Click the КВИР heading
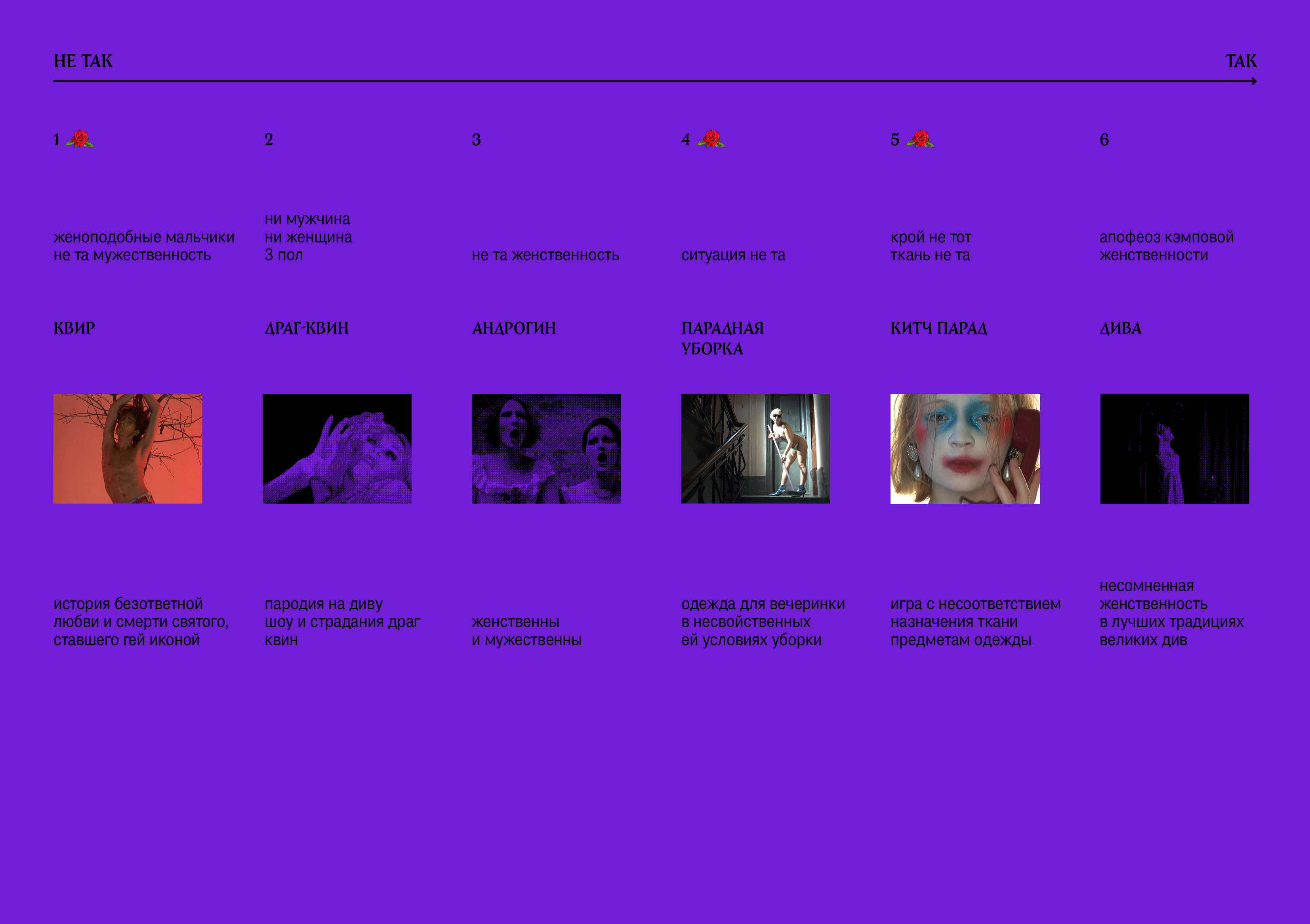Image resolution: width=1310 pixels, height=924 pixels. point(74,329)
